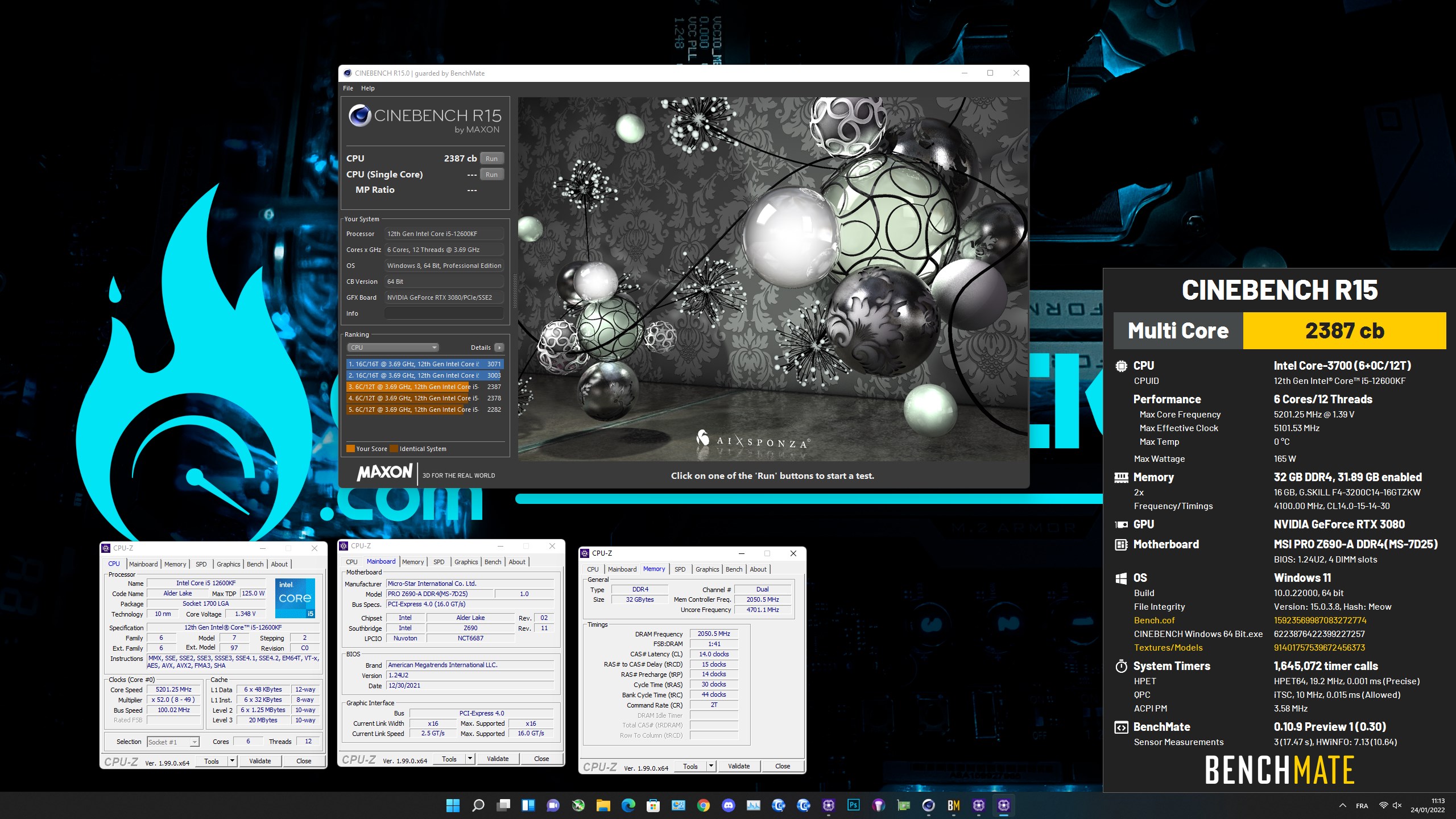Switch to Memory tab in CPU-Z Mainboard window

pos(413,562)
